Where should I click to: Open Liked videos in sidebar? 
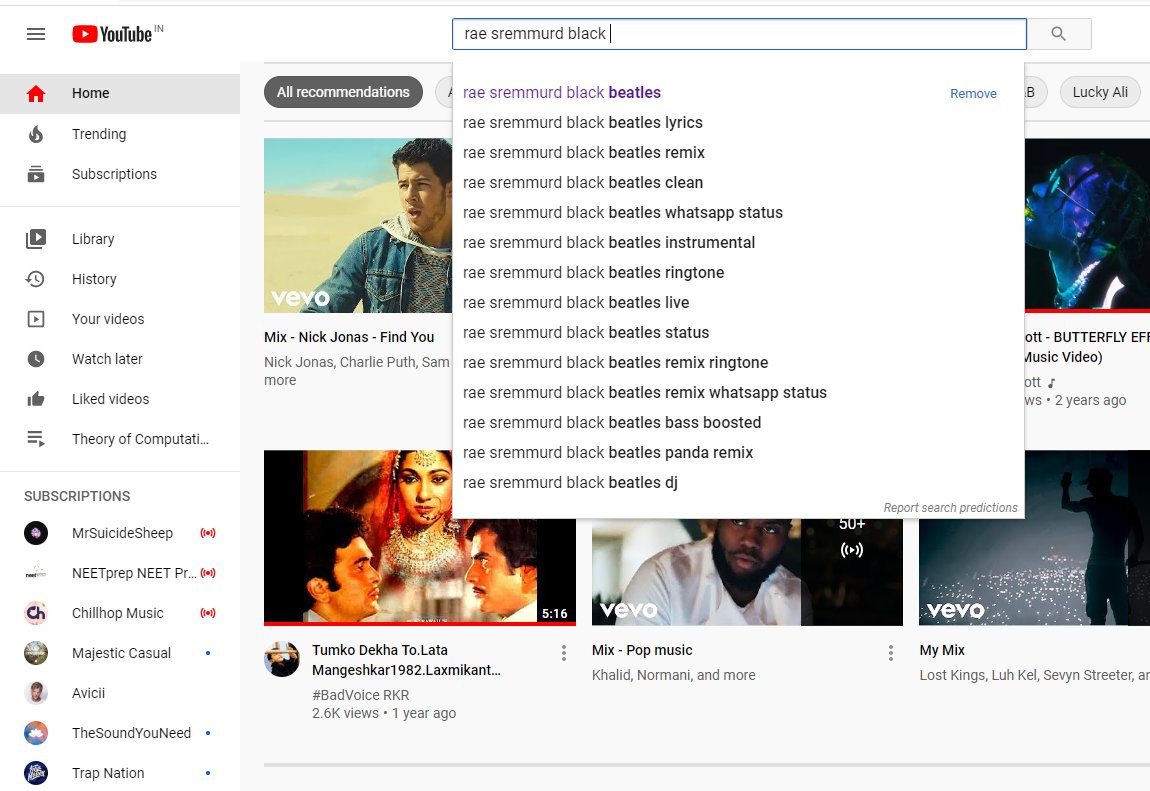pos(120,399)
